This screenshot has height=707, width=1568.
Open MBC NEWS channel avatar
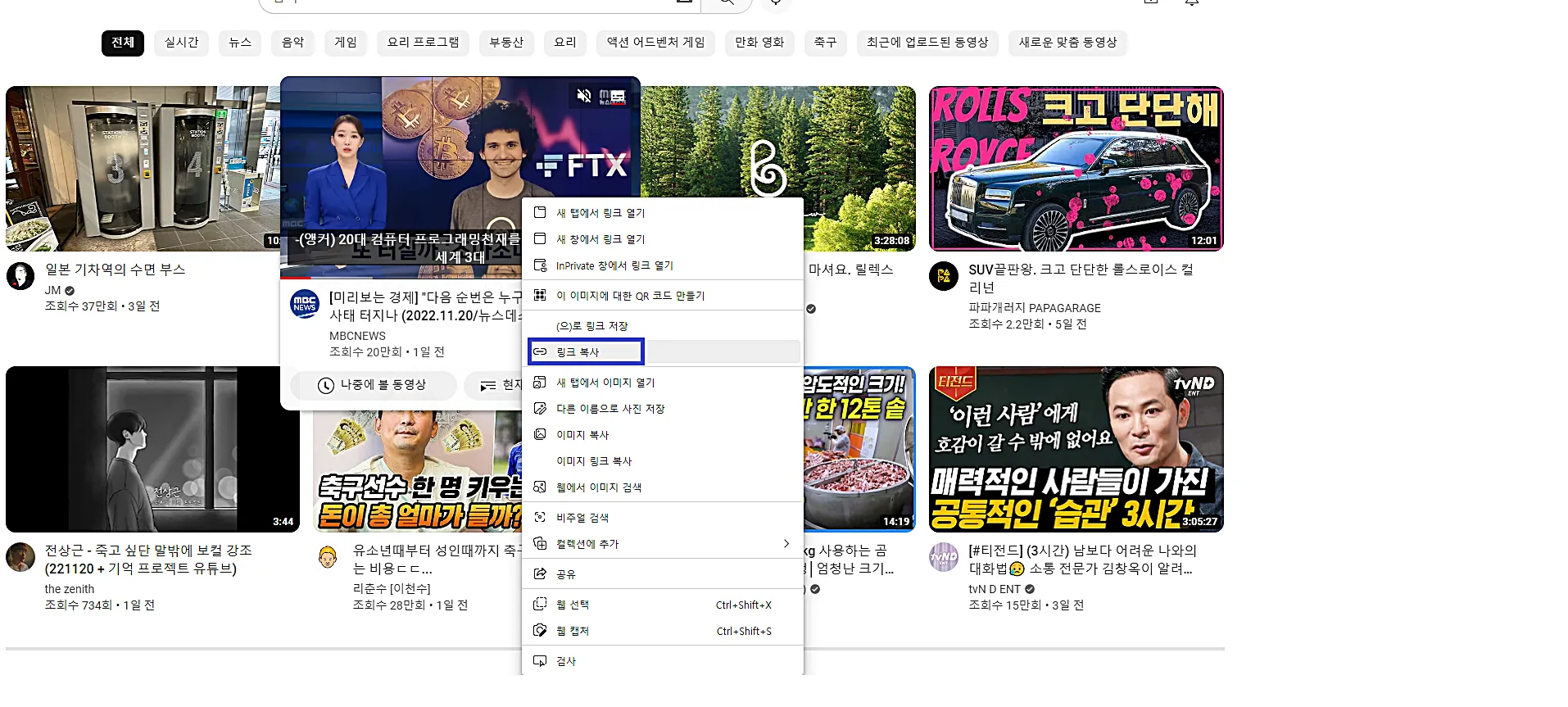pyautogui.click(x=305, y=304)
